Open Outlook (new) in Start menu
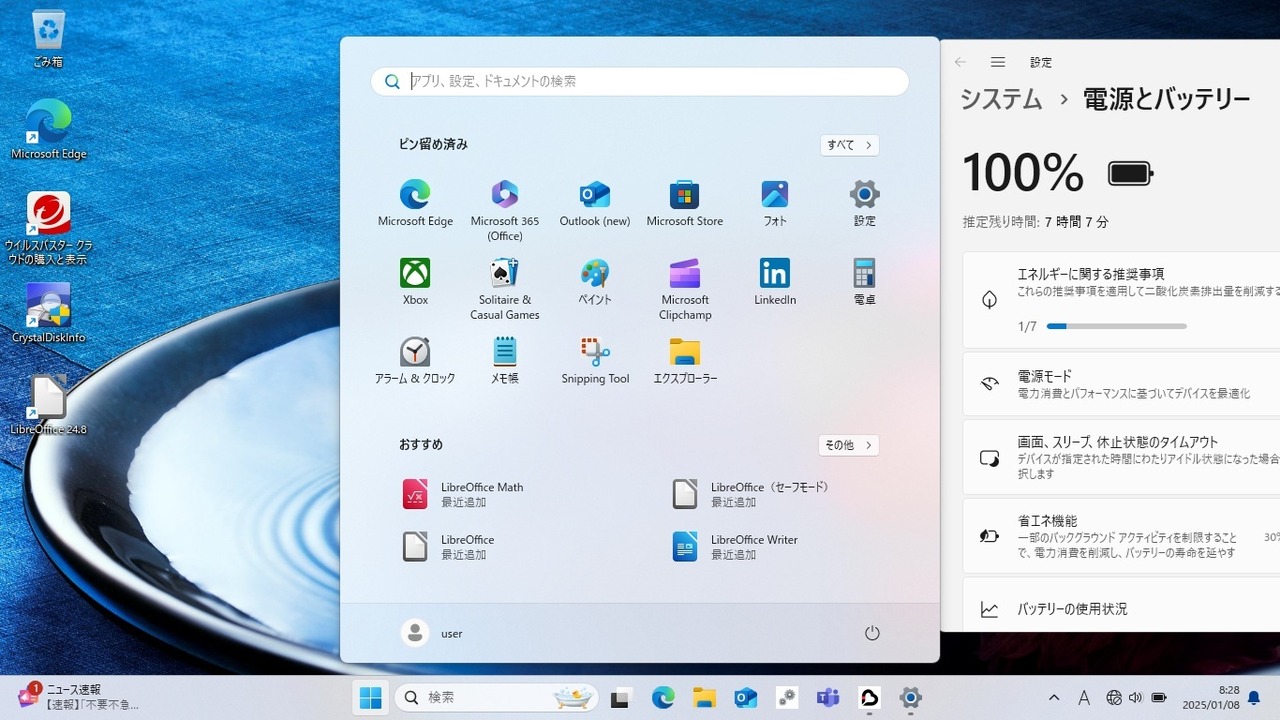Viewport: 1280px width, 720px height. [x=595, y=203]
